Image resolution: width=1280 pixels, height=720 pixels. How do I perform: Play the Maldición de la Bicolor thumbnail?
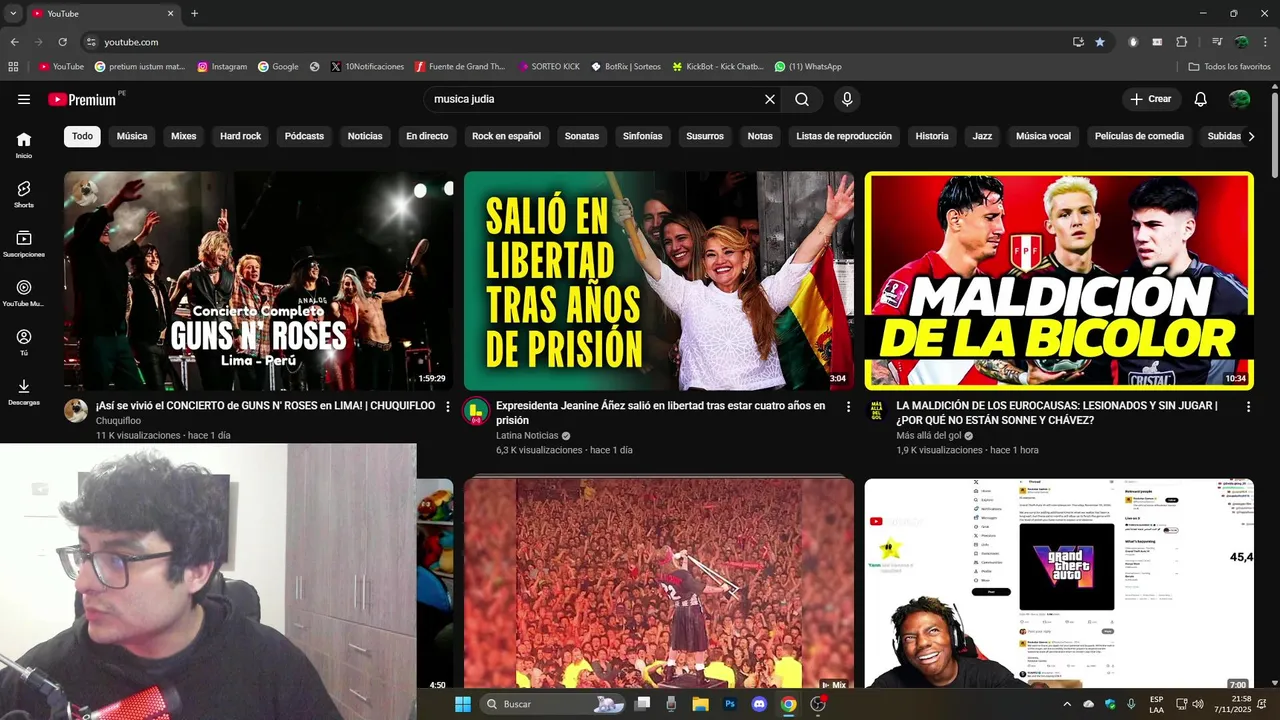[x=1059, y=281]
